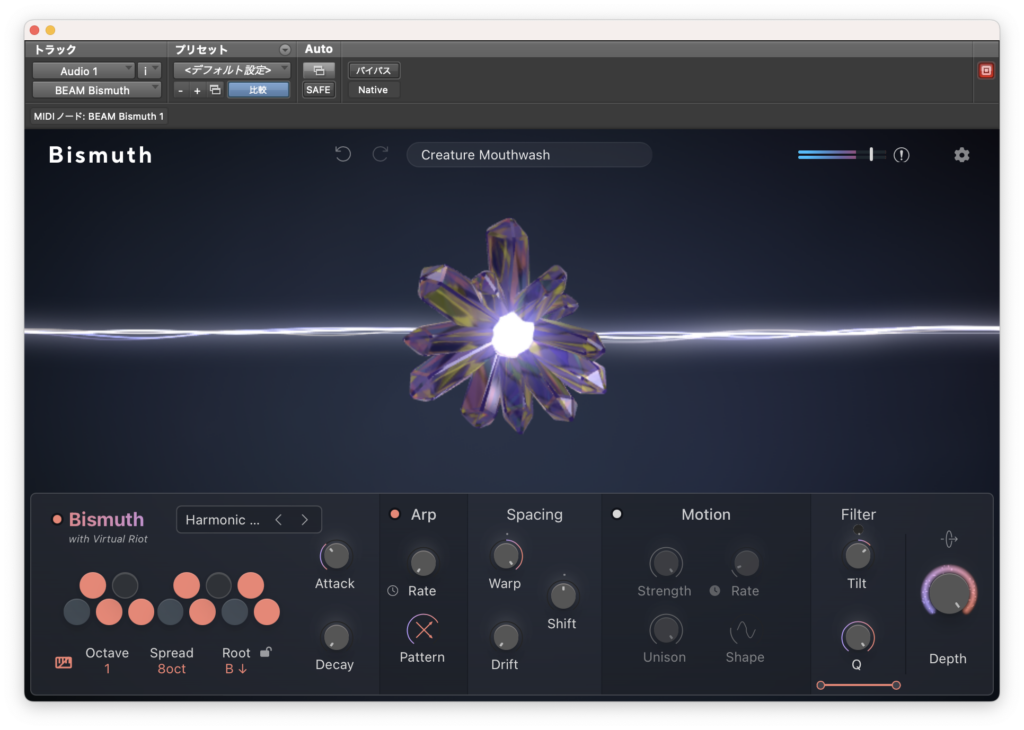Image resolution: width=1024 pixels, height=730 pixels.
Task: Click the Motion Rate knob
Action: 746,563
